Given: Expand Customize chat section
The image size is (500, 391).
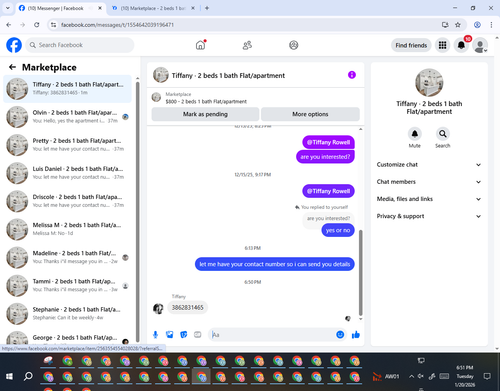Looking at the screenshot, I should (429, 165).
